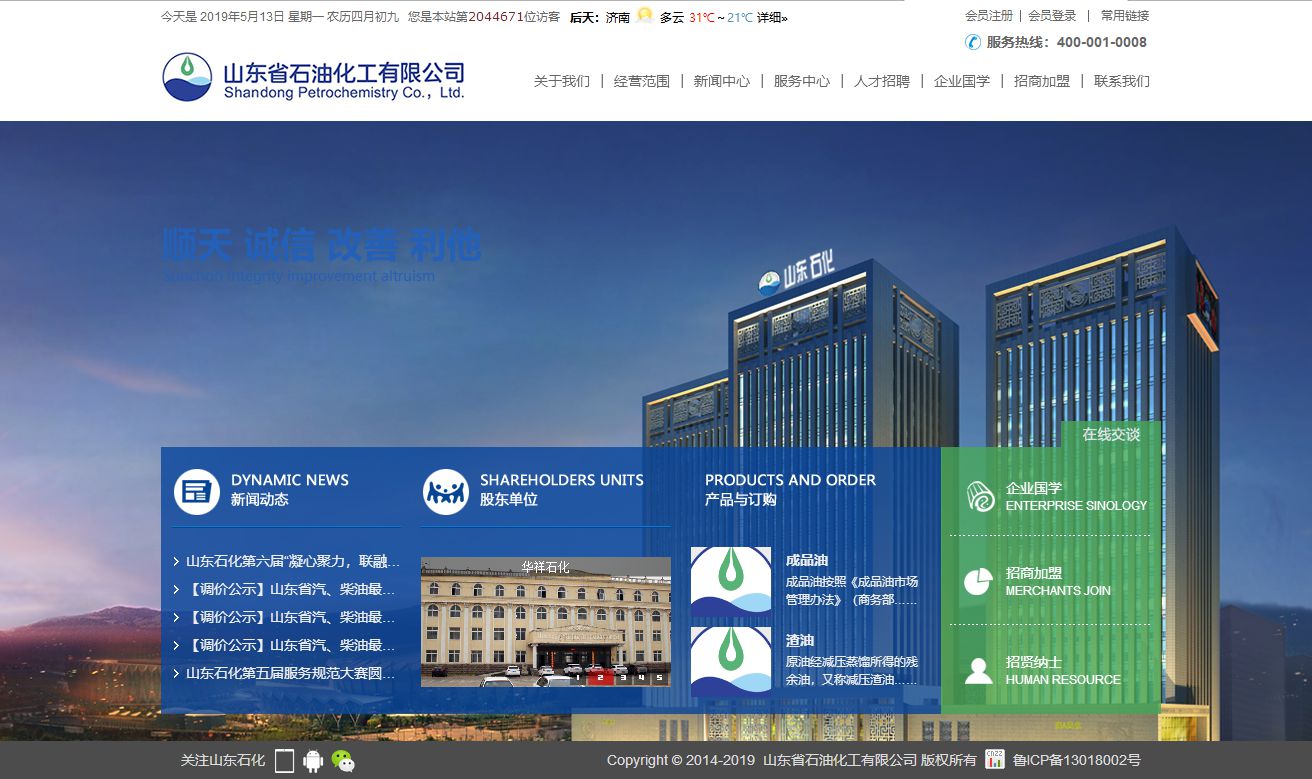Click 会员登录 link
The height and width of the screenshot is (779, 1312).
pos(1053,16)
